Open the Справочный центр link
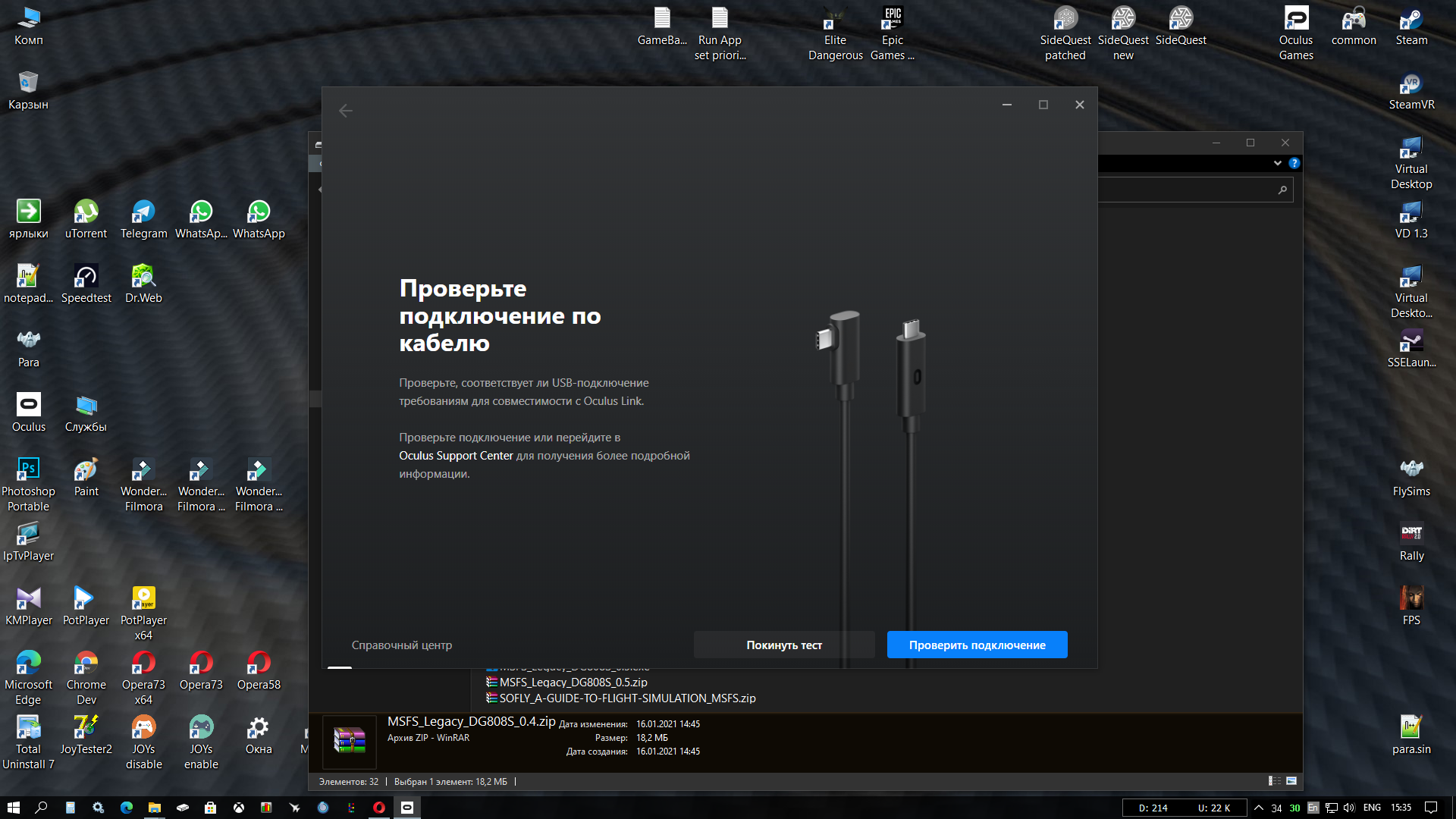Screen dimensions: 1456x819 [x=401, y=645]
